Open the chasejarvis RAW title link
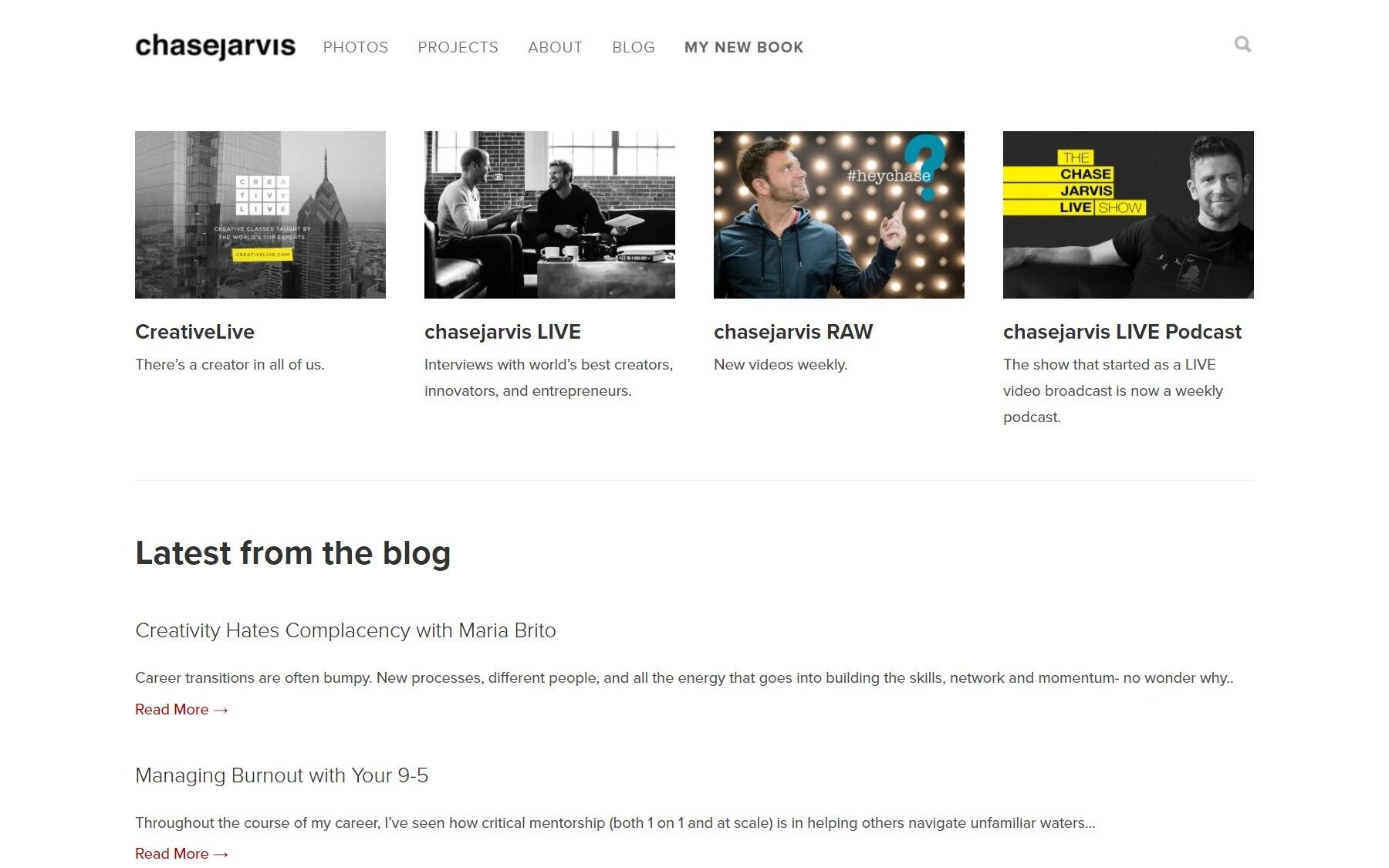This screenshot has width=1389, height=868. (793, 332)
